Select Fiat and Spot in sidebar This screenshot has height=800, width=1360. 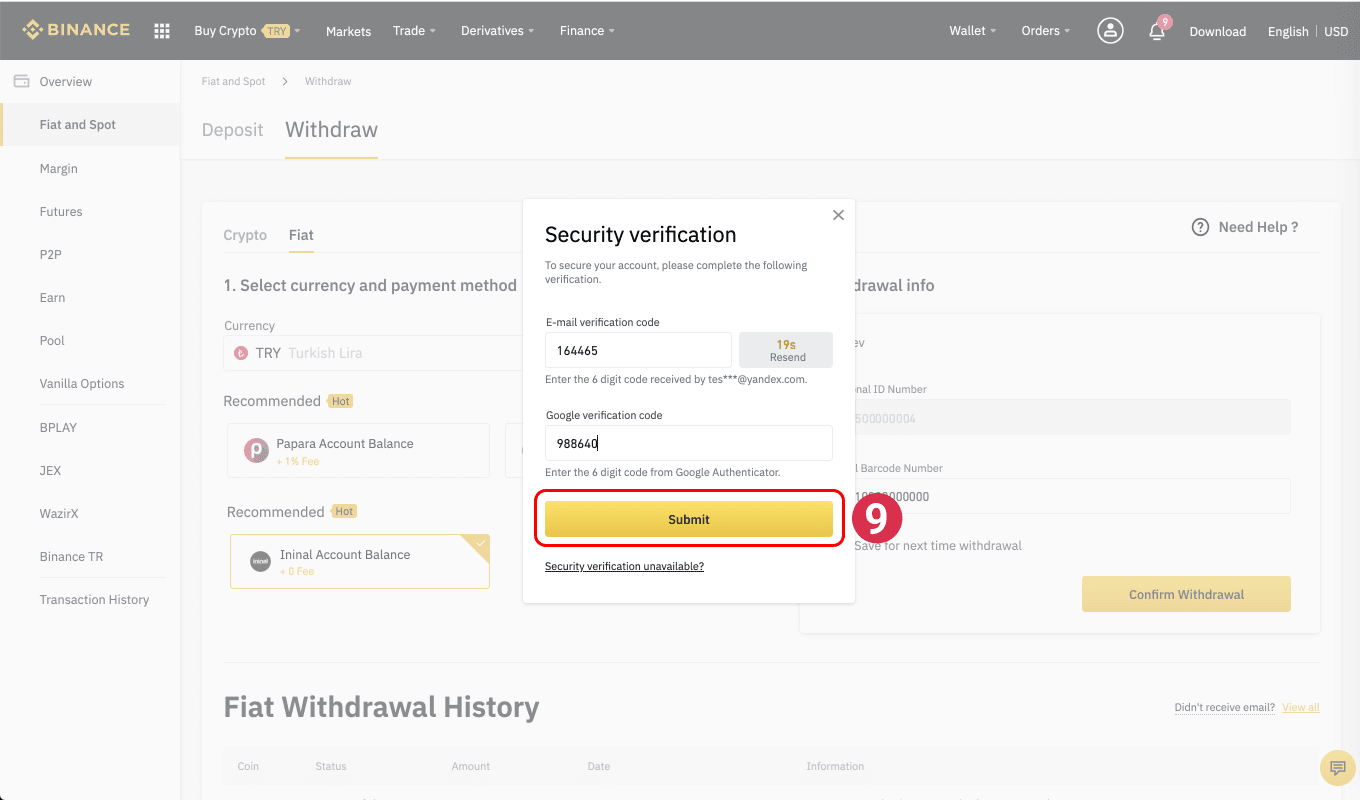point(90,125)
